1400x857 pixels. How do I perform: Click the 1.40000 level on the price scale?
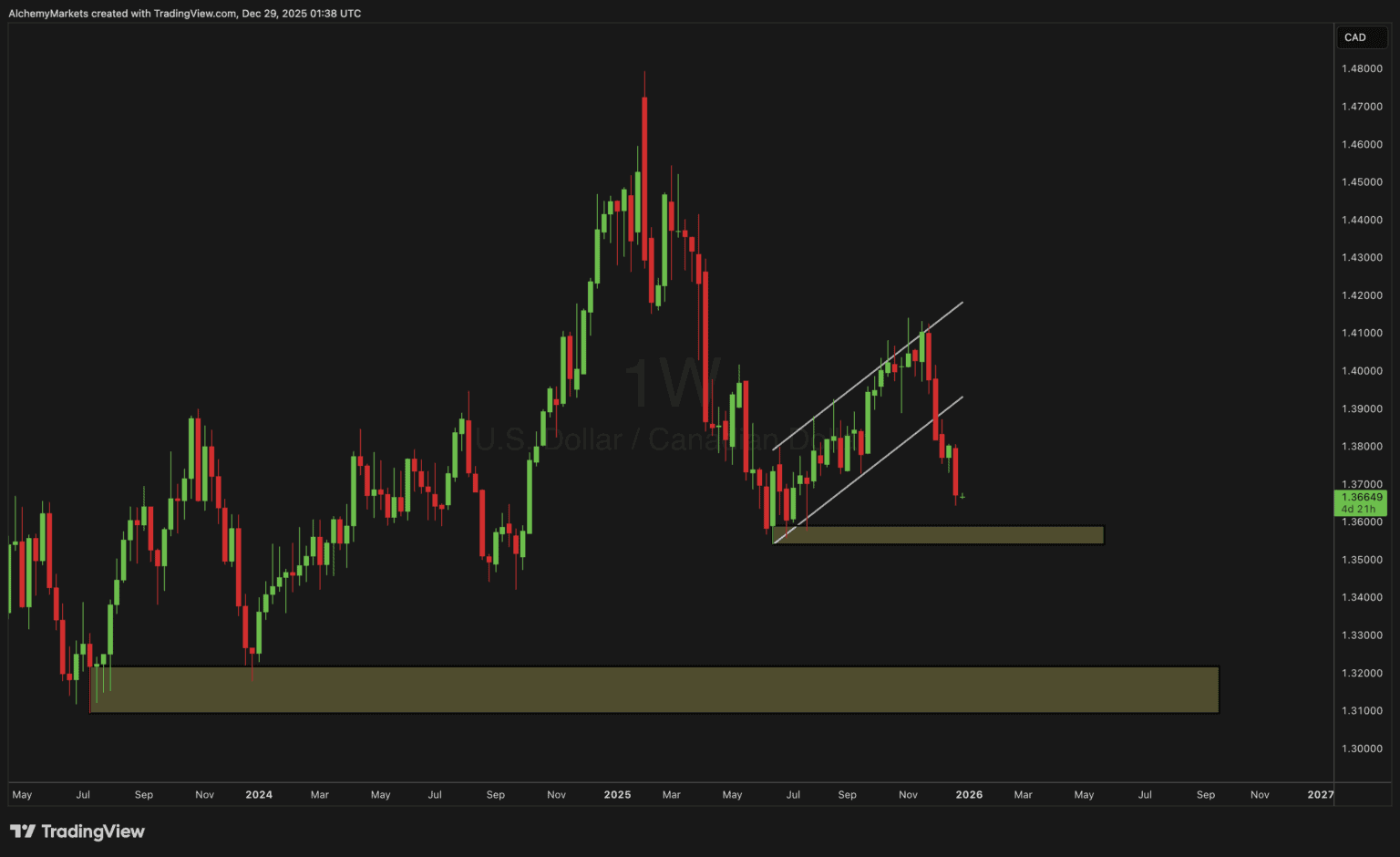click(x=1364, y=370)
